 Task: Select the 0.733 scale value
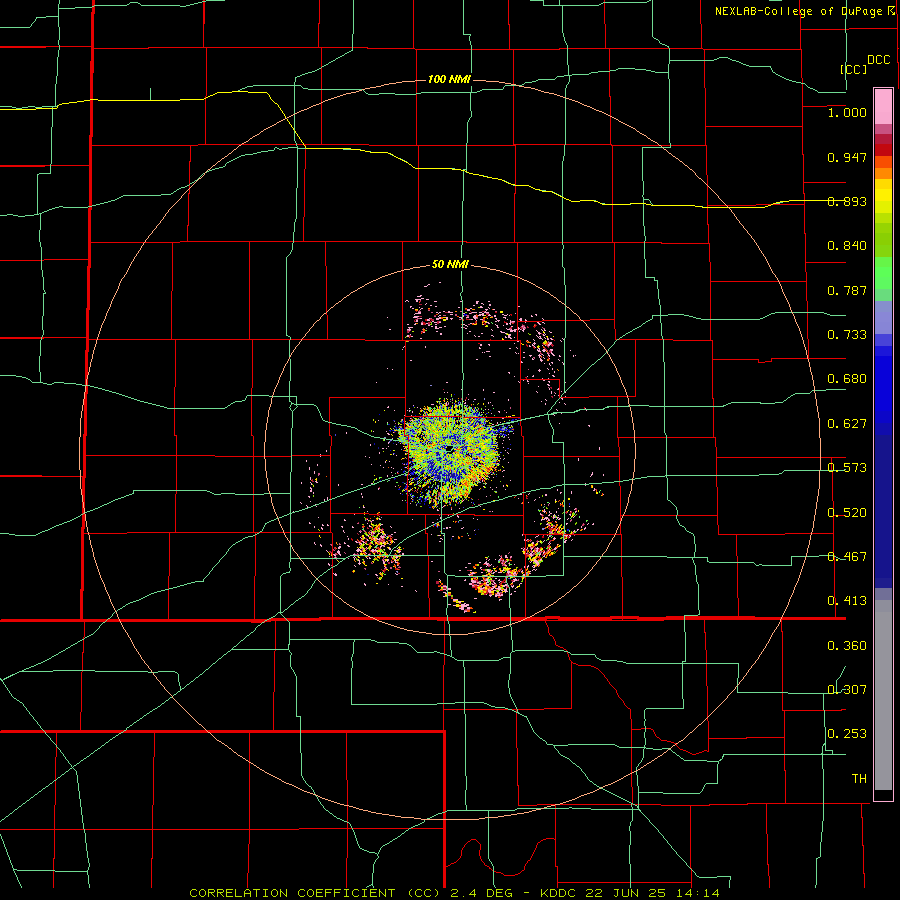(x=847, y=335)
